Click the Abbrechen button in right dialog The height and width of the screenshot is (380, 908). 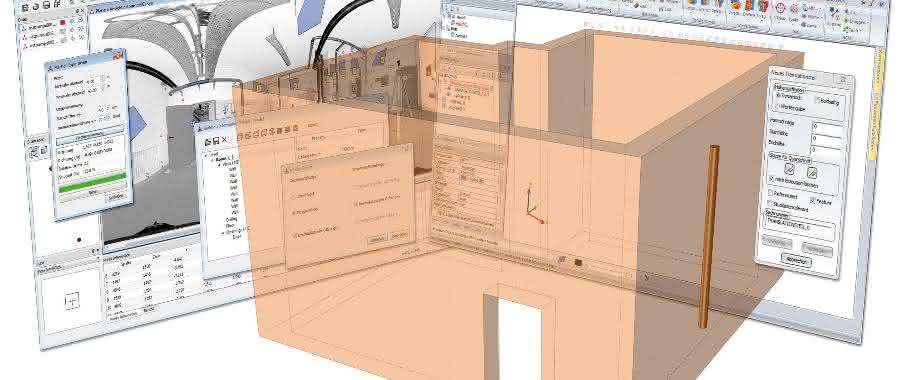click(796, 260)
